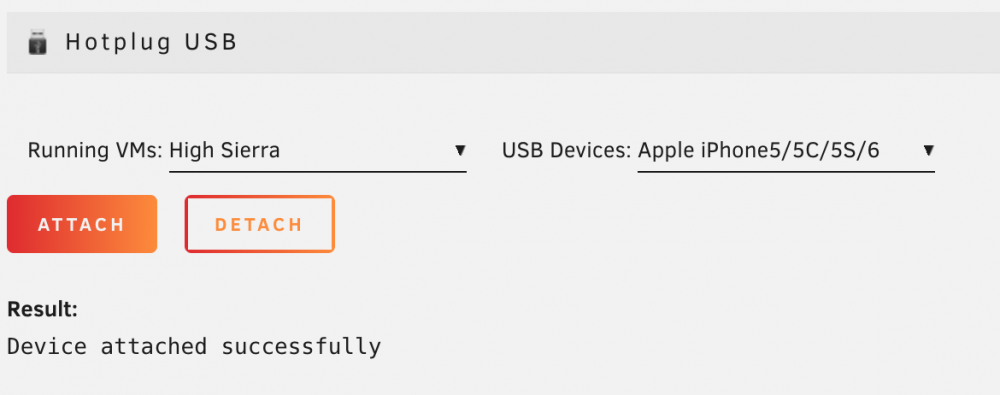Open the USB Devices dropdown
This screenshot has height=395, width=1000.
click(x=786, y=151)
